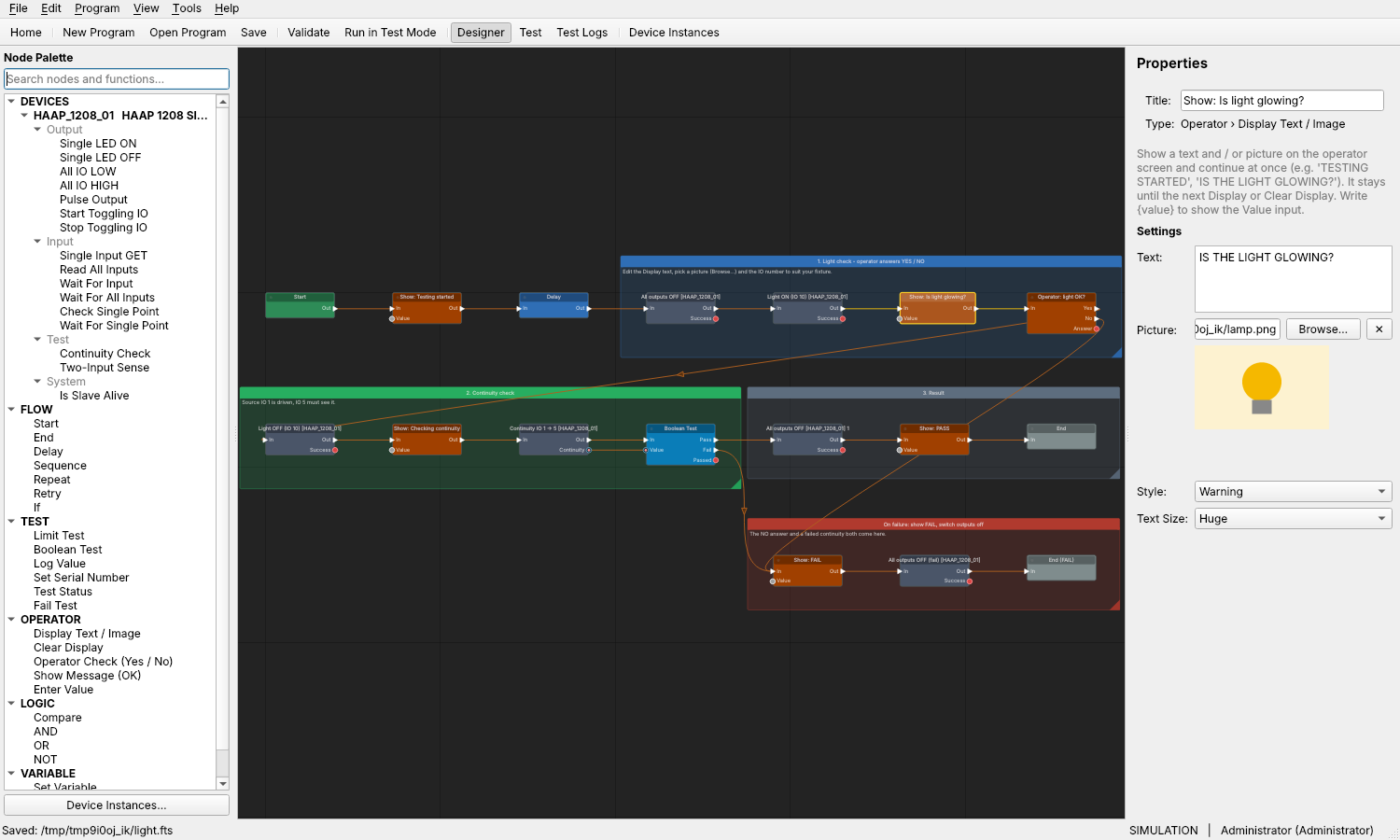Image resolution: width=1400 pixels, height=840 pixels.
Task: Collapse the Output group under HAAP_1208_01
Action: point(37,130)
